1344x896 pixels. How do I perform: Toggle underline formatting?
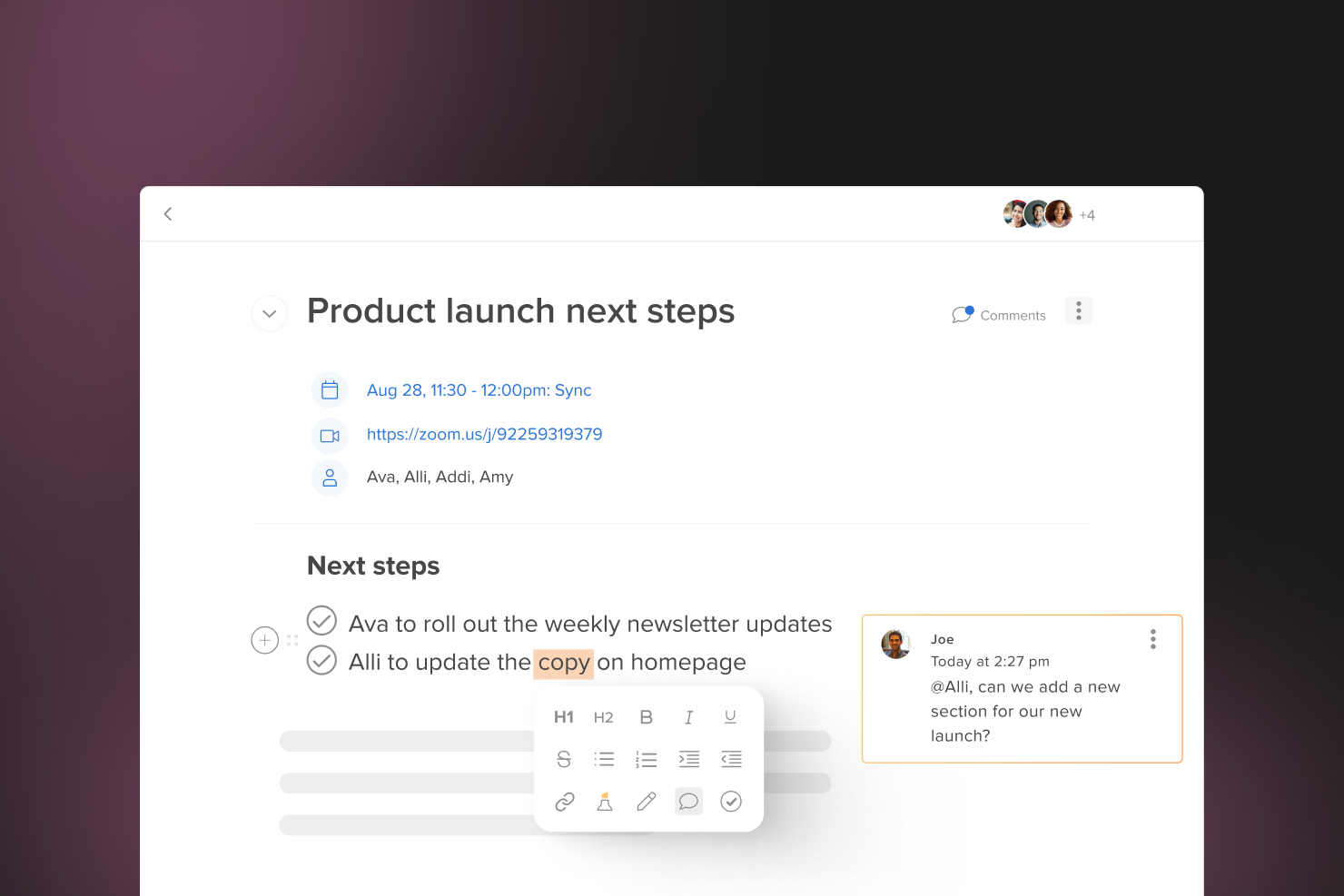click(x=730, y=717)
